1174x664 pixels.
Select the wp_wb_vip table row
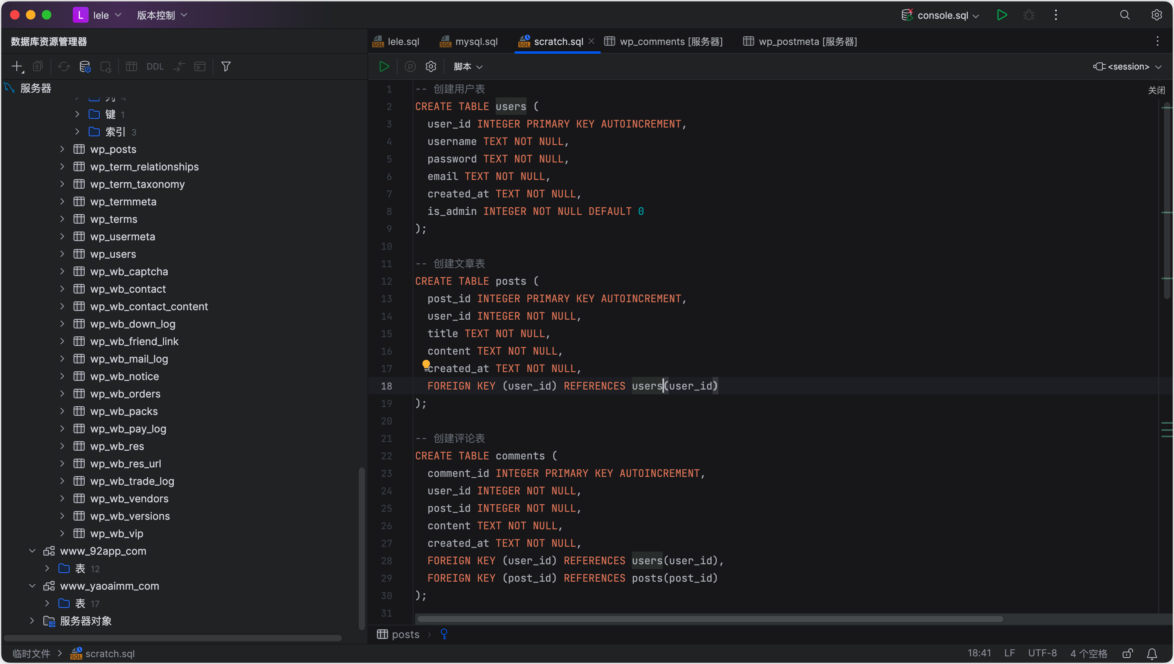tap(183, 534)
